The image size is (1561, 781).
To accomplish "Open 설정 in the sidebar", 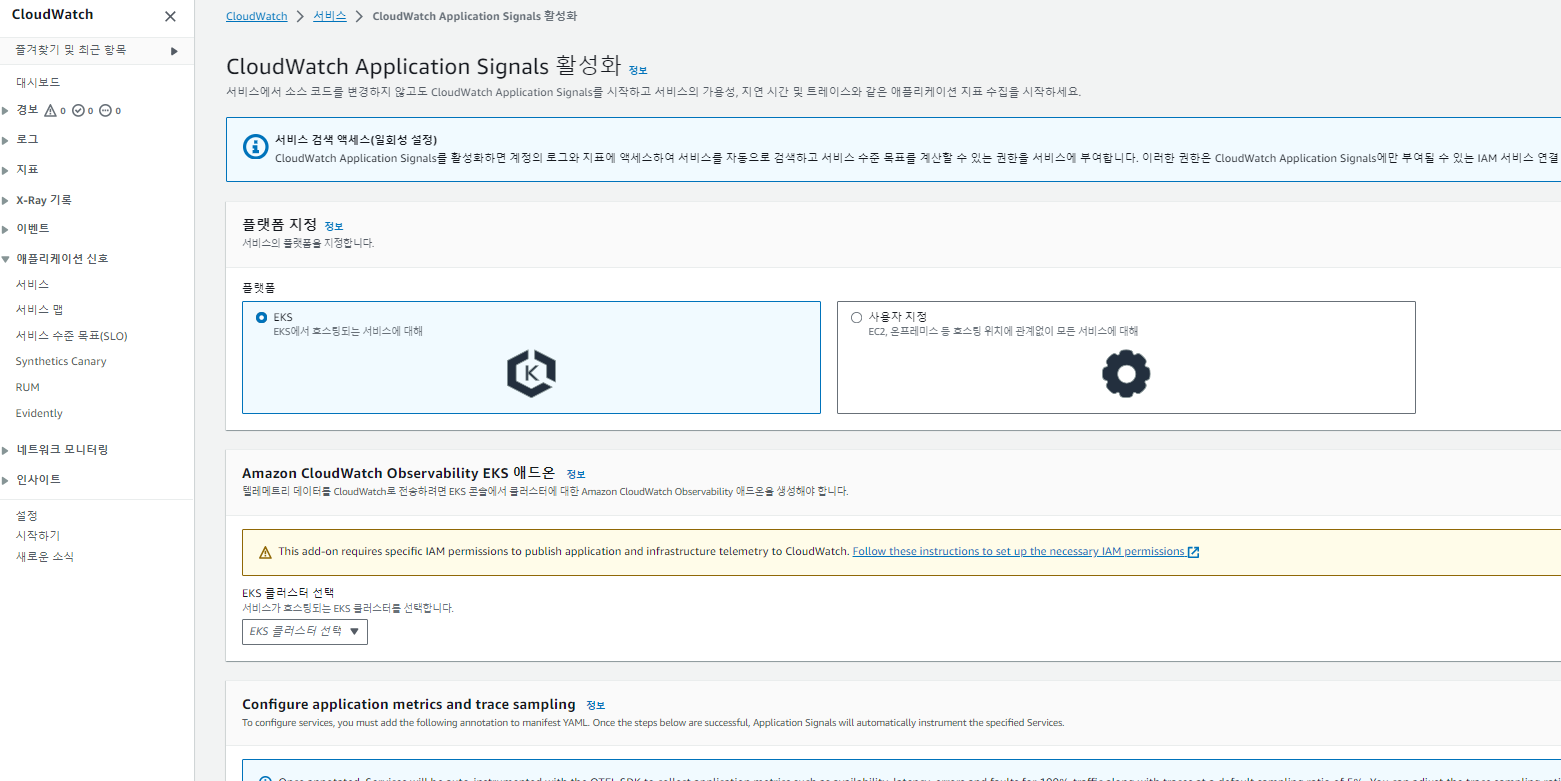I will point(27,515).
